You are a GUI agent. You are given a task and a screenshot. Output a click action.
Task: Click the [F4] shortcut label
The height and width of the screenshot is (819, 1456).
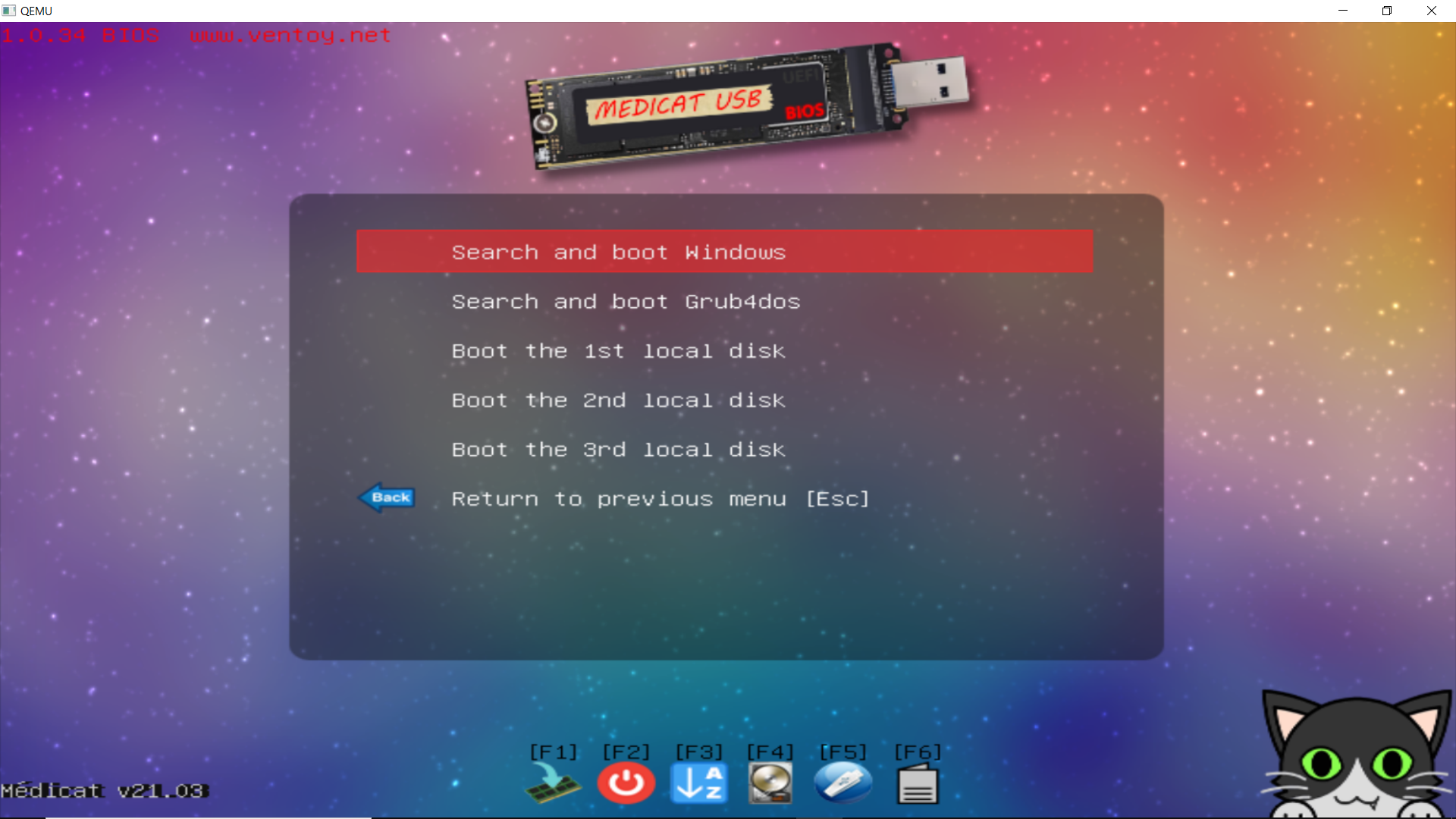(770, 752)
